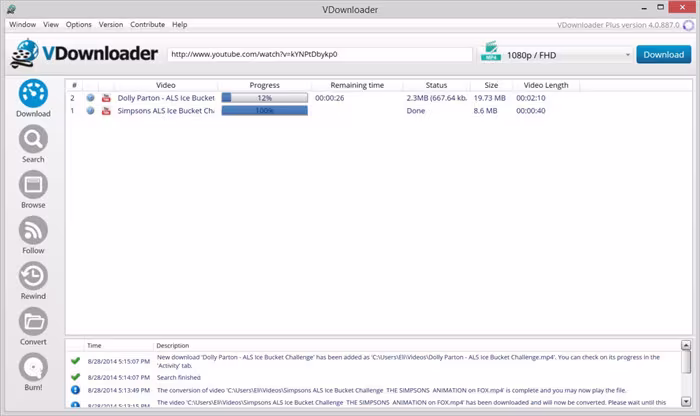Click video length 00:02:10
700x416 pixels.
click(x=531, y=98)
